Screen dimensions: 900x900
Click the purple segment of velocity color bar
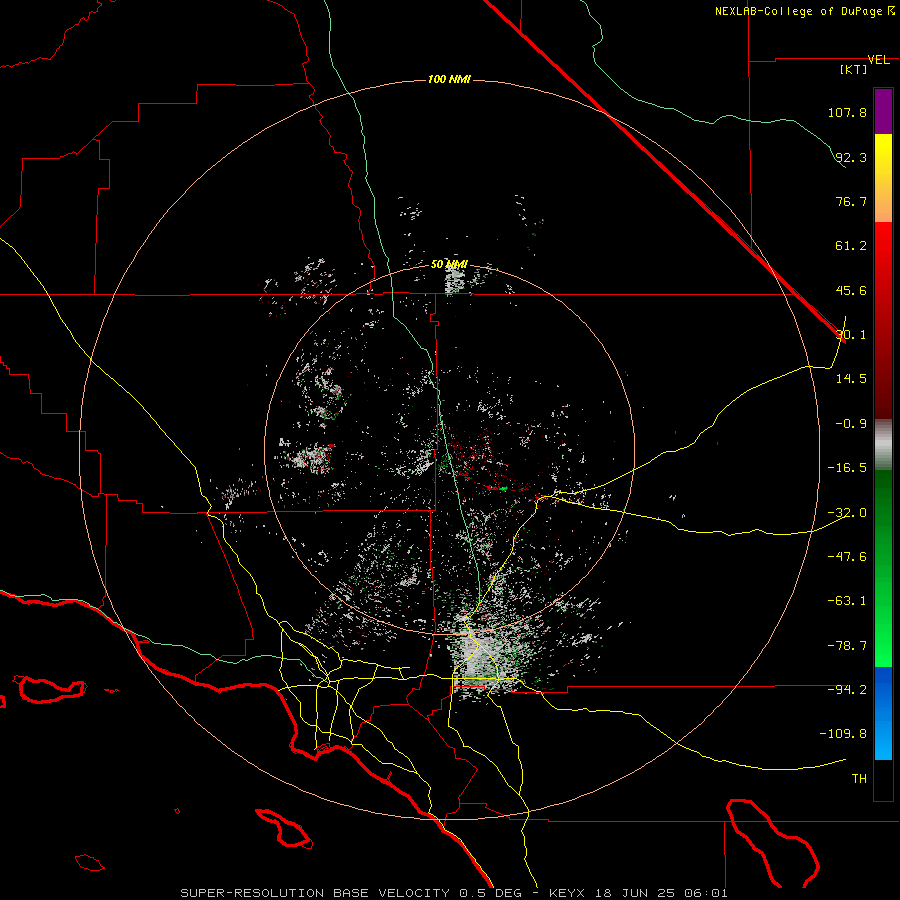coord(883,112)
